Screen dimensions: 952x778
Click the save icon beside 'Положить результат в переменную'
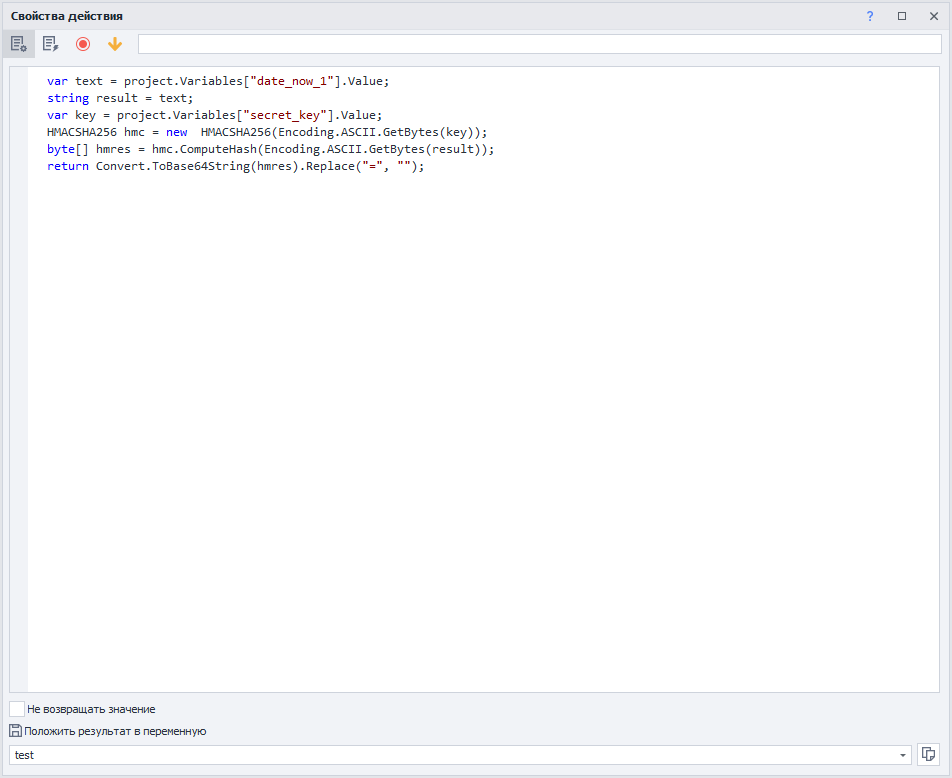(16, 731)
